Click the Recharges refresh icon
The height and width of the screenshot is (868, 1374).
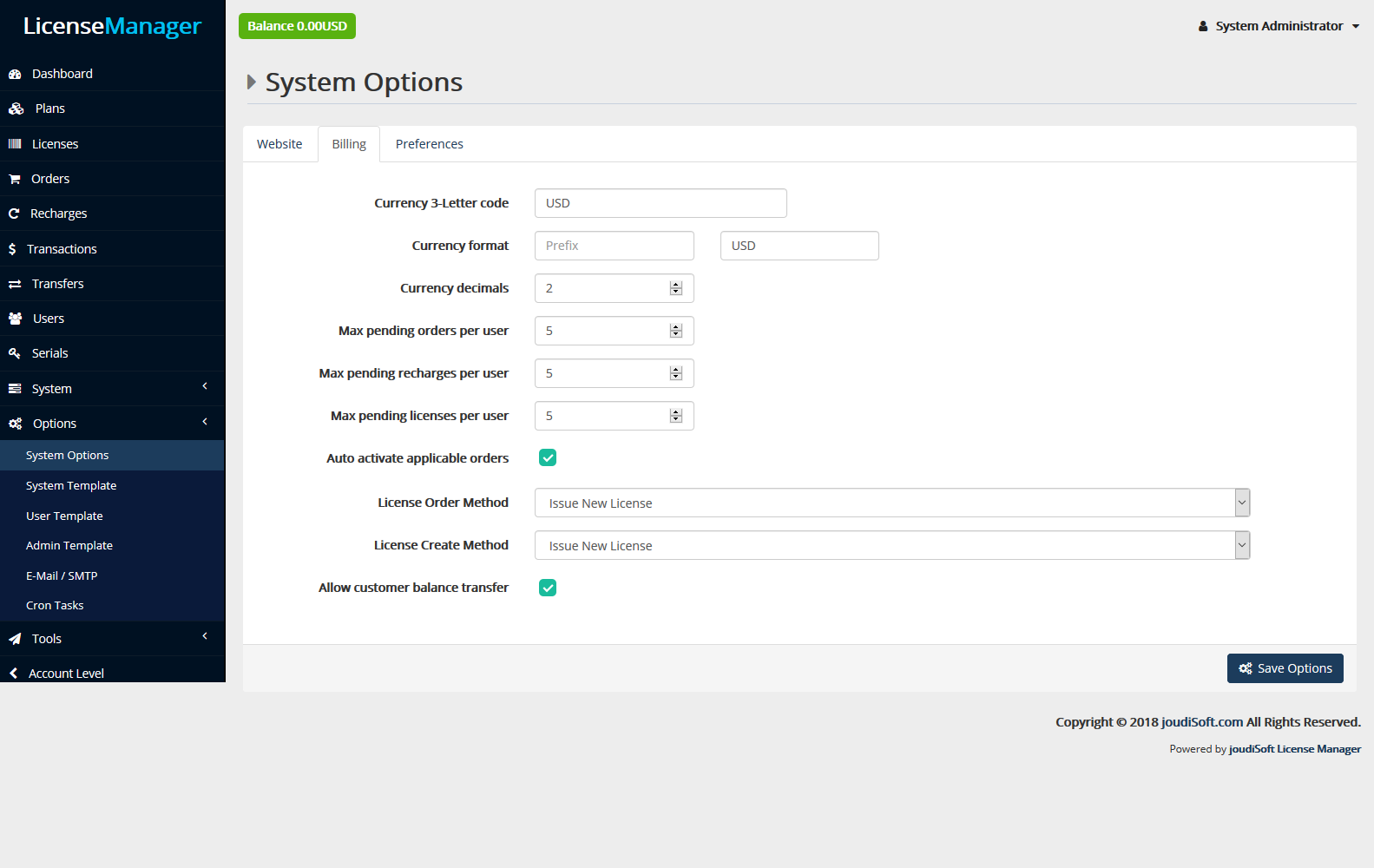click(14, 214)
